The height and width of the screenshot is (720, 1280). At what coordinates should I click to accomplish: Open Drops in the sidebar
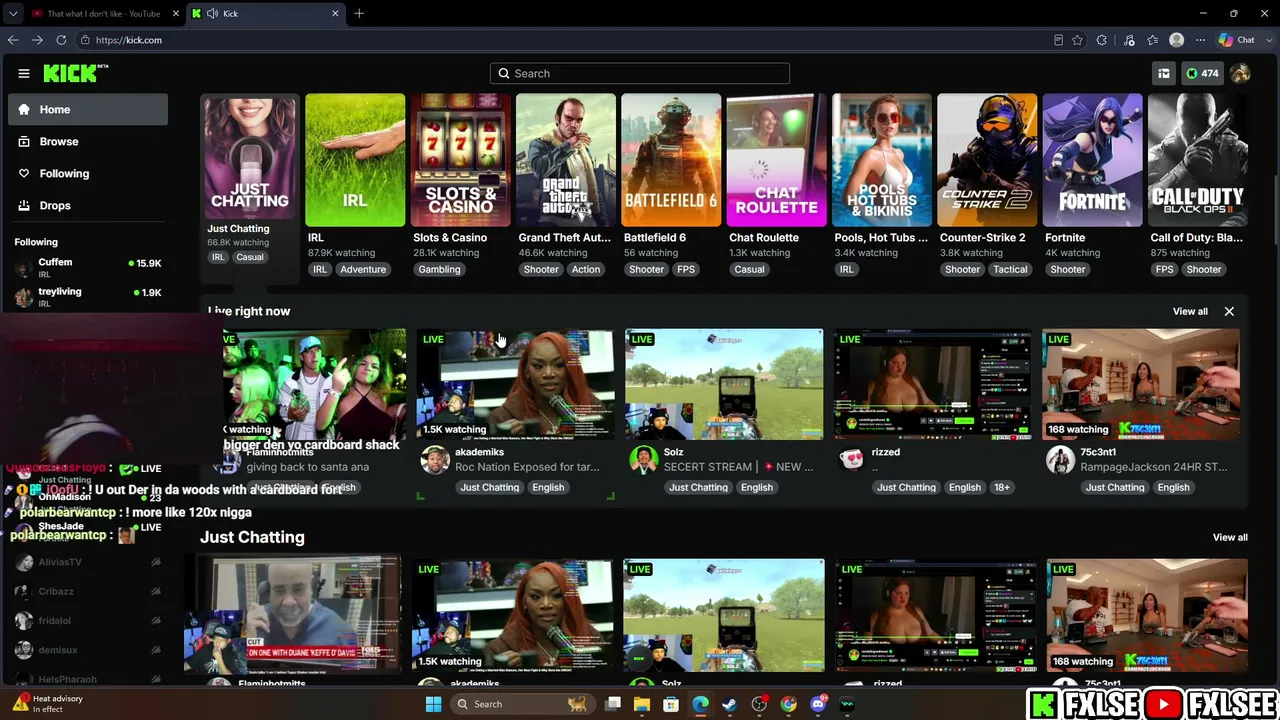click(x=88, y=205)
